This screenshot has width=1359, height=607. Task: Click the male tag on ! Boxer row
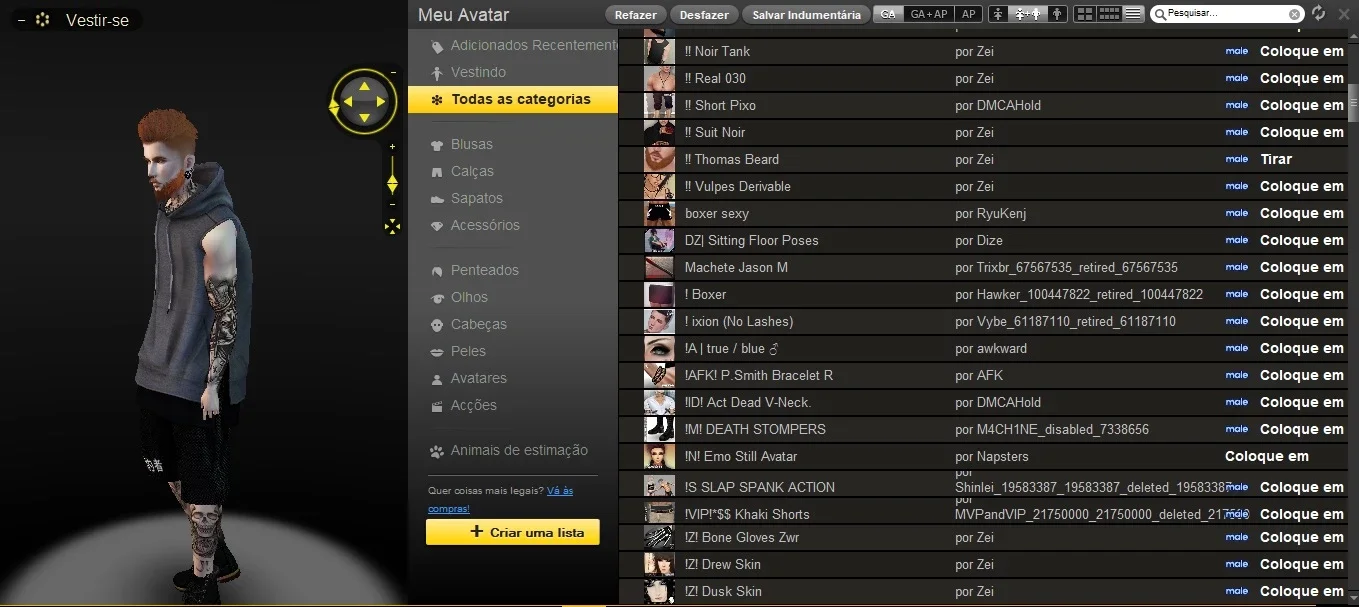tap(1237, 294)
